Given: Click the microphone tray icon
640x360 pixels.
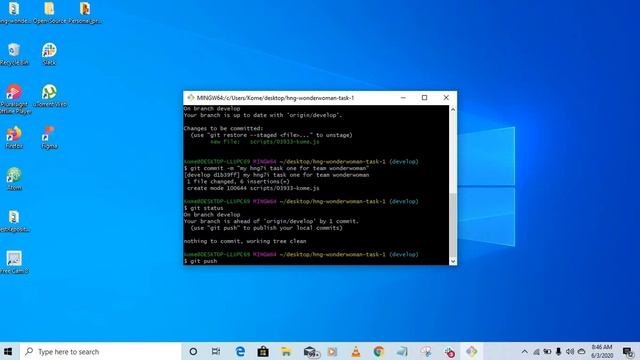Looking at the screenshot, I should 558,351.
